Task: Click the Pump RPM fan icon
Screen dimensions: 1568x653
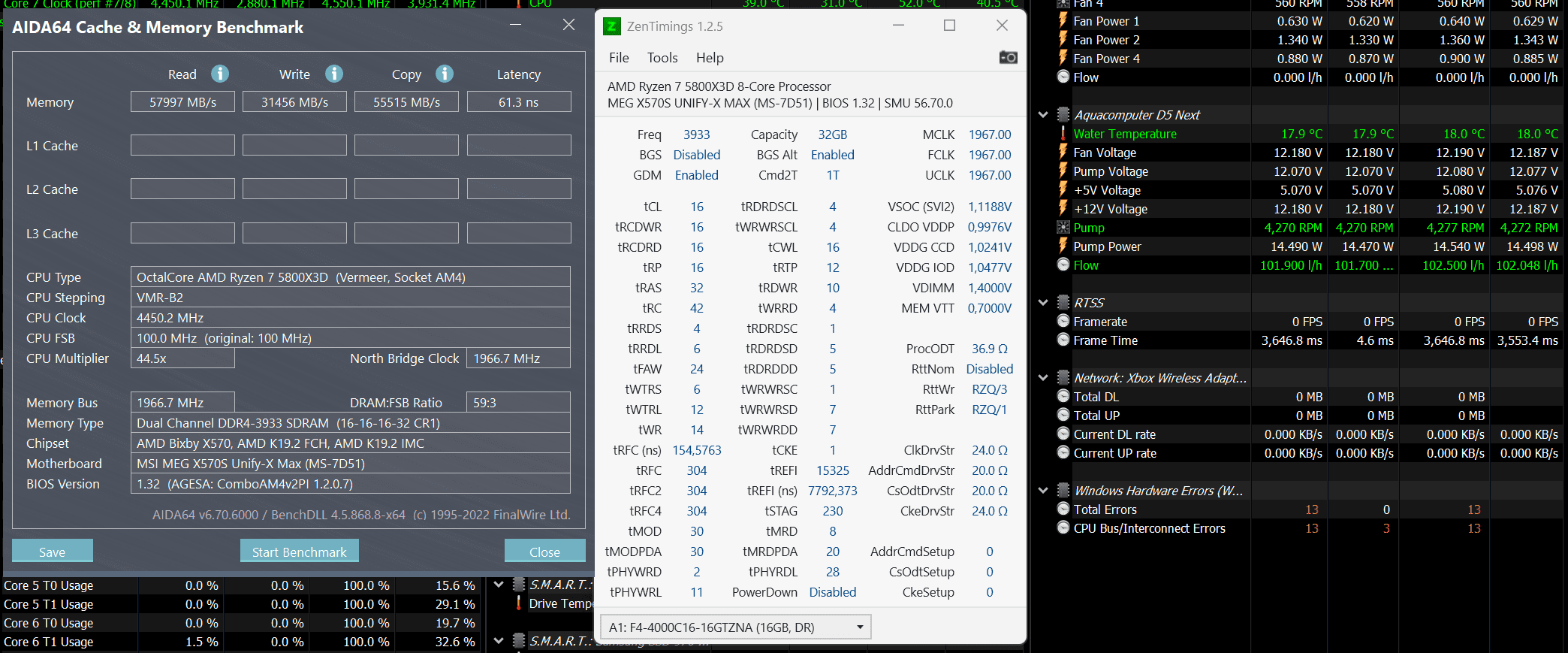Action: (1063, 228)
